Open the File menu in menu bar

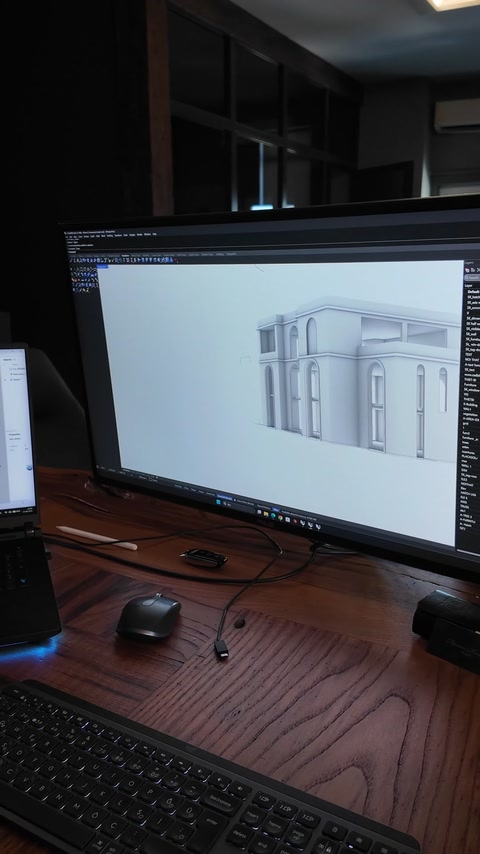click(x=66, y=236)
